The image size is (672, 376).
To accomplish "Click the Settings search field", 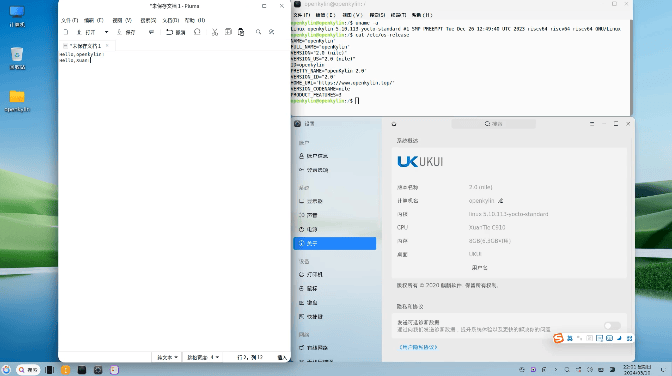I will 493,123.
